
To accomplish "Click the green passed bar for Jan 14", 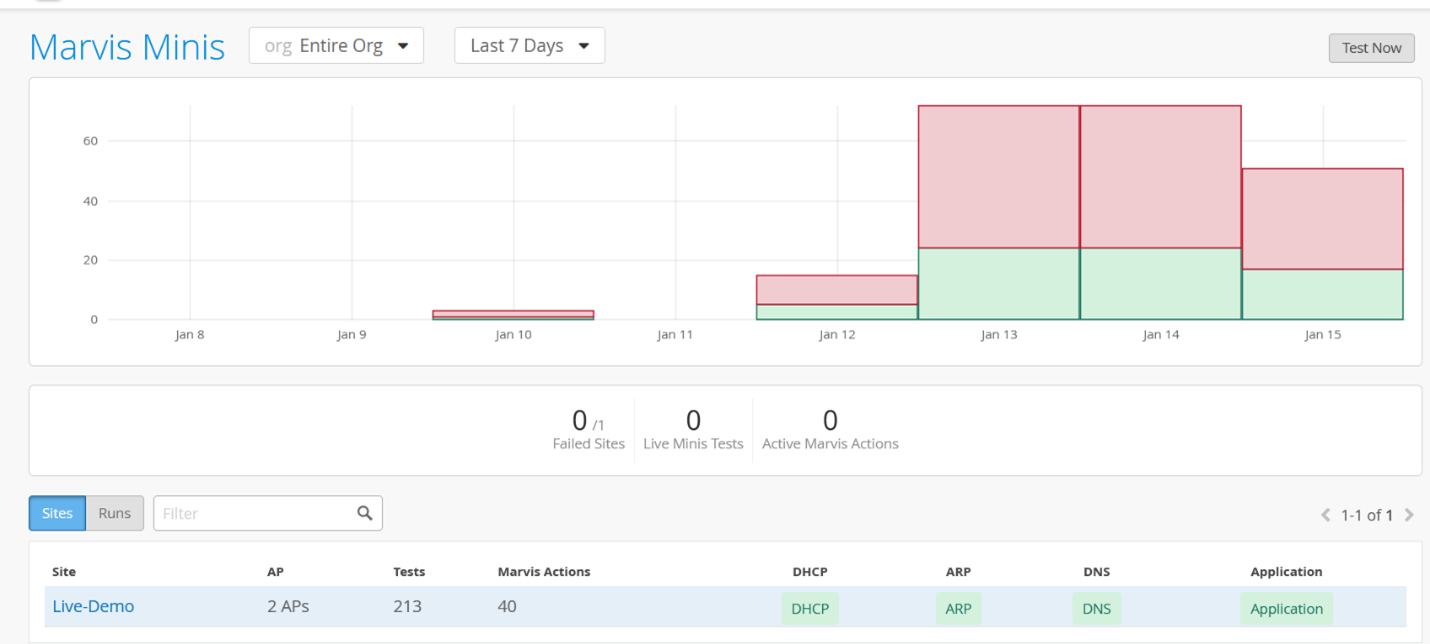I will pos(1161,284).
